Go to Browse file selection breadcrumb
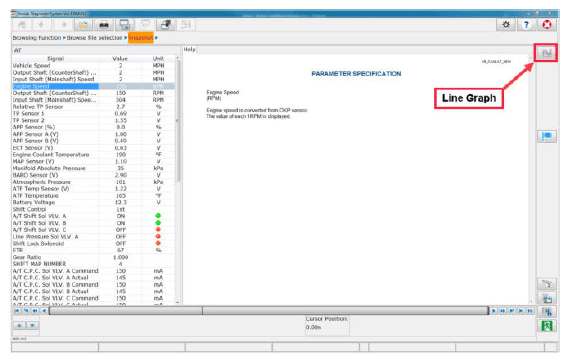Screen dimensions: 569x362 [x=94, y=38]
